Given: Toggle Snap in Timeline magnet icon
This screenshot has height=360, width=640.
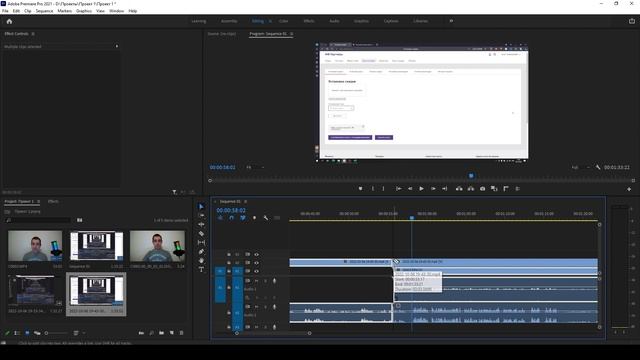Looking at the screenshot, I should 231,218.
